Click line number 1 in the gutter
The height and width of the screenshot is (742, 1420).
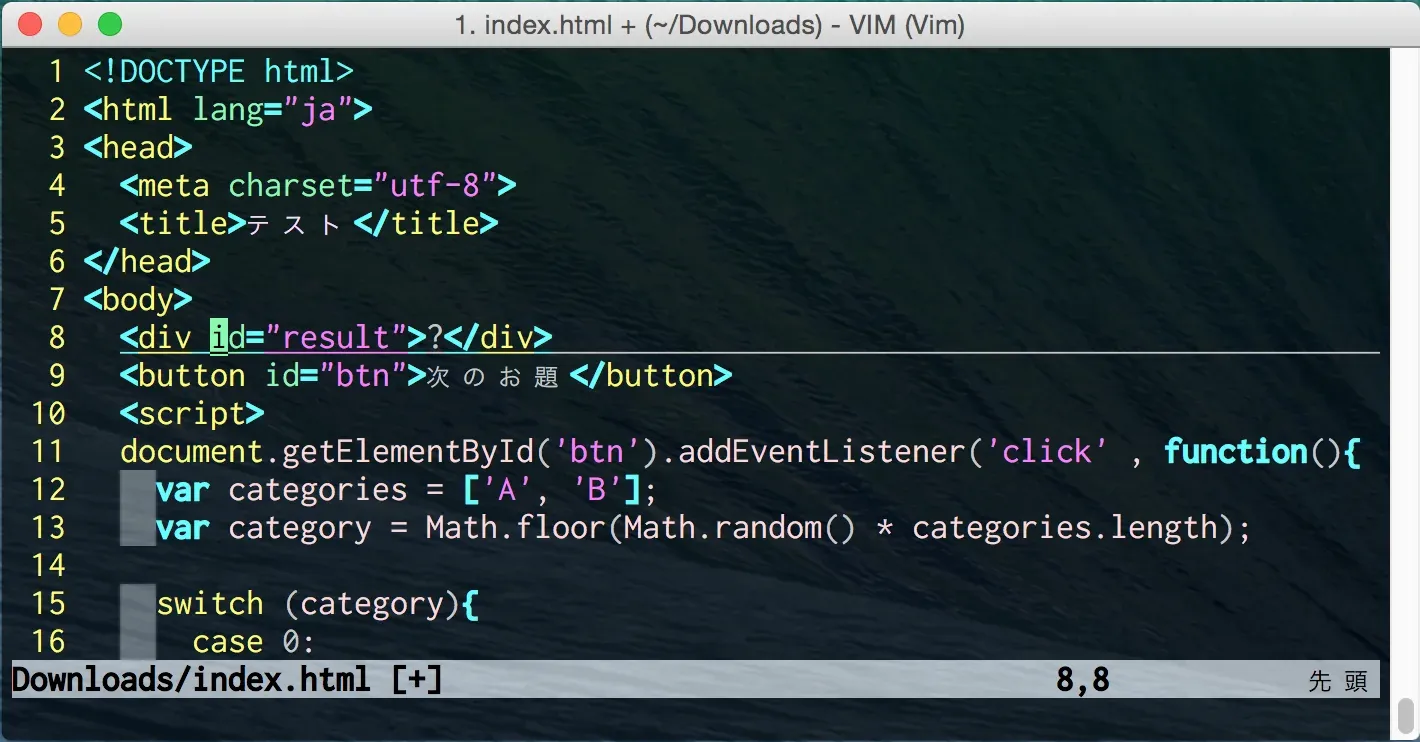click(56, 72)
